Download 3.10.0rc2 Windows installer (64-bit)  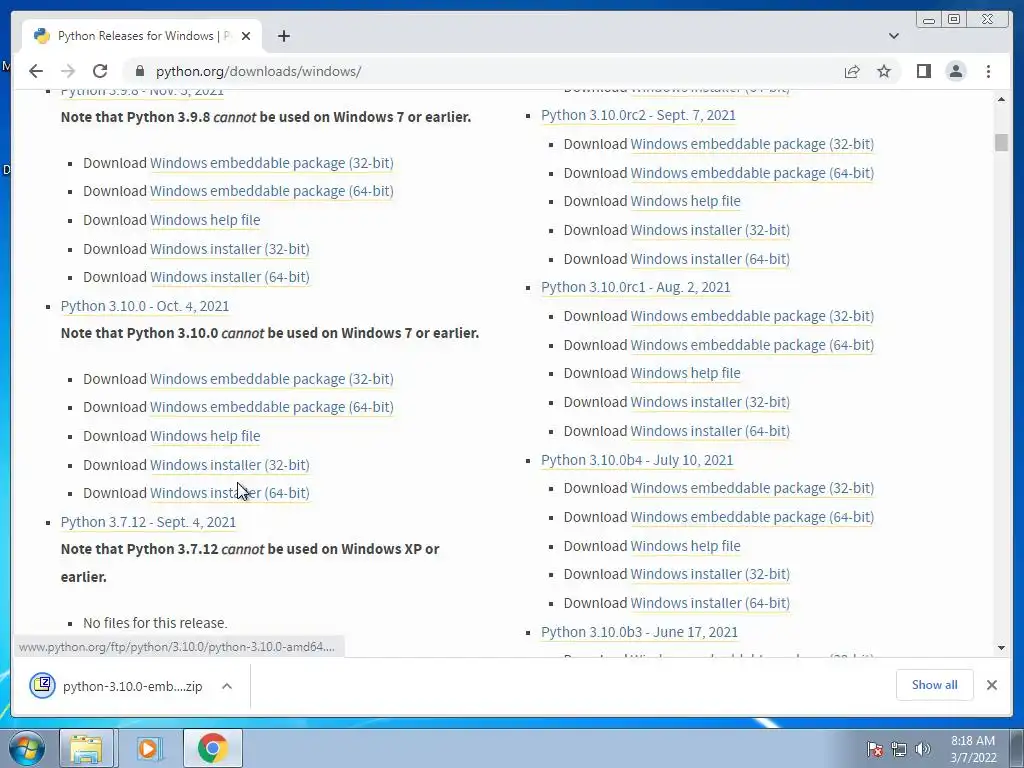710,259
